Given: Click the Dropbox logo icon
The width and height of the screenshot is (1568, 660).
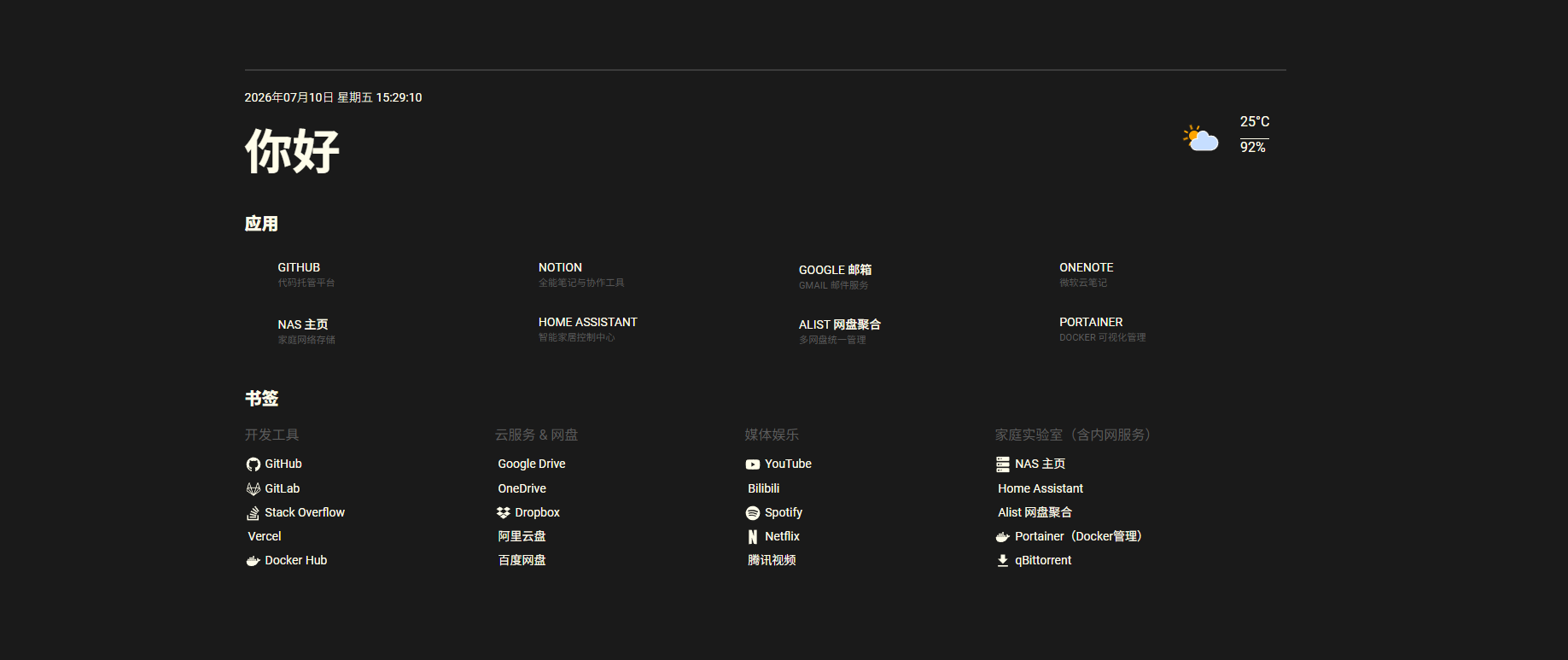Looking at the screenshot, I should [504, 513].
